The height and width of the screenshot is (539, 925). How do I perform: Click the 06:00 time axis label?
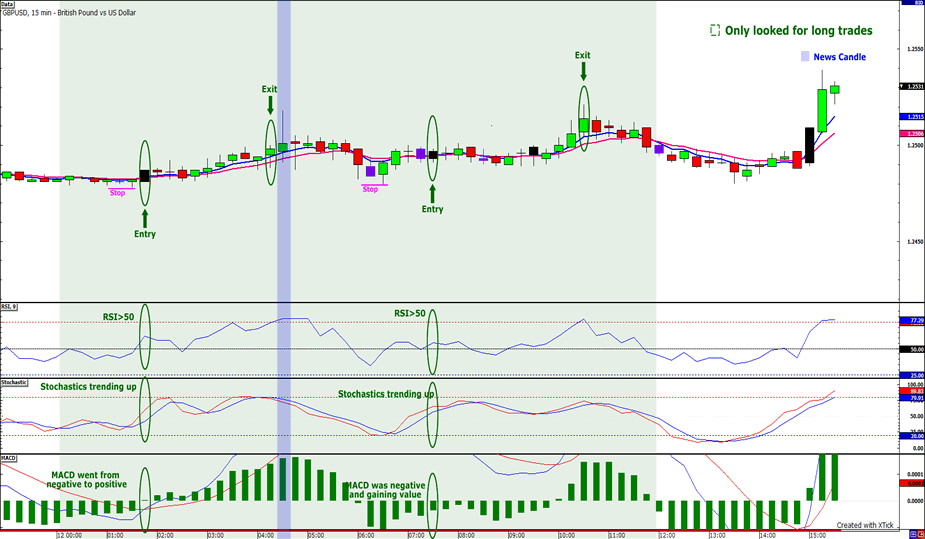click(x=366, y=535)
